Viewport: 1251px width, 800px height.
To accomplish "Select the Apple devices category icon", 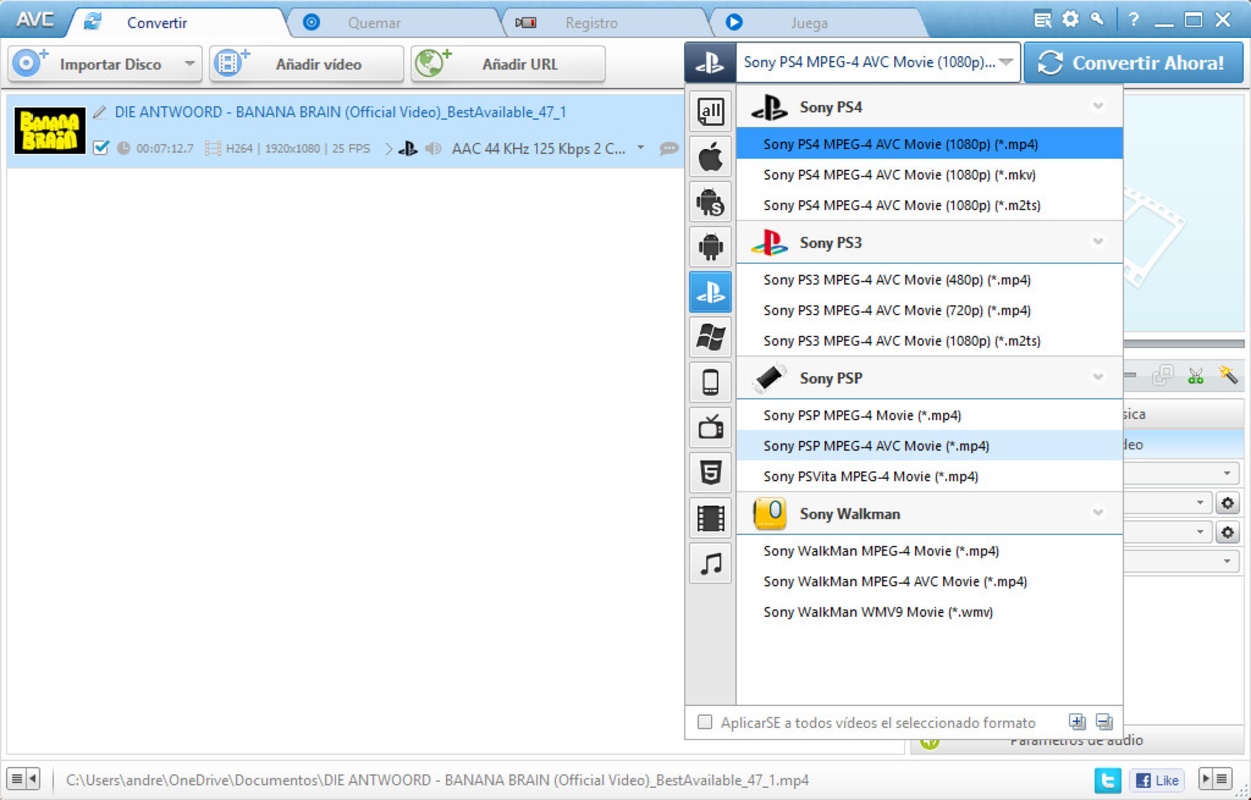I will (710, 157).
